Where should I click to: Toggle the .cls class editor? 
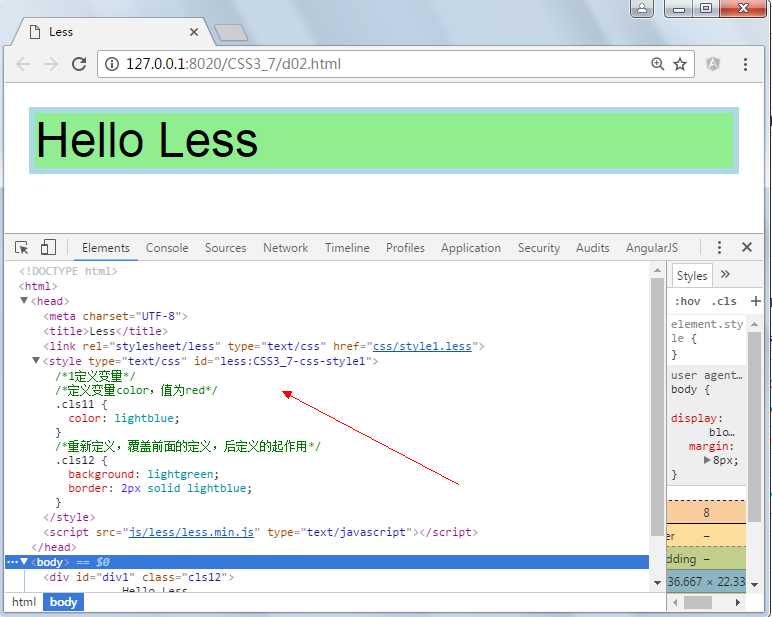pos(724,301)
